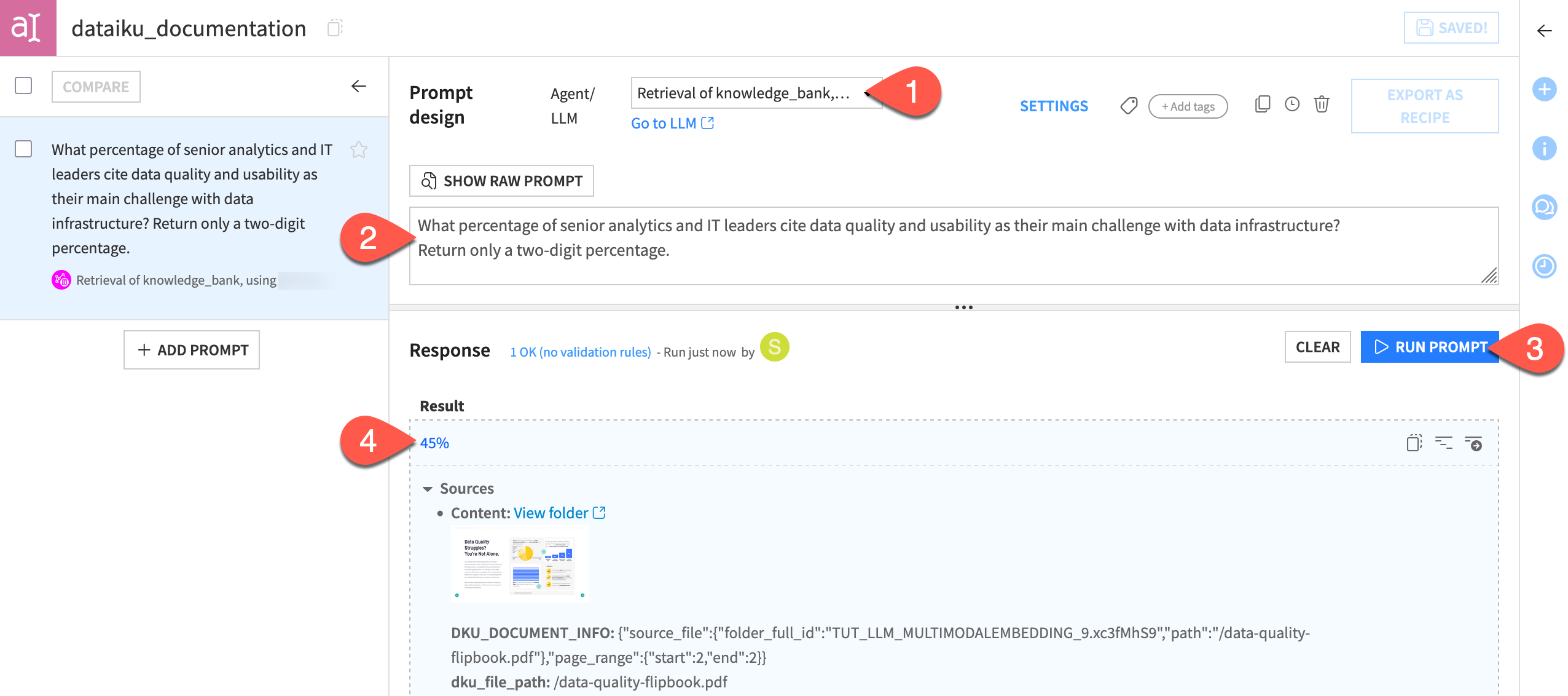Open the info panel icon in the right sidebar
This screenshot has width=1568, height=696.
coord(1544,148)
